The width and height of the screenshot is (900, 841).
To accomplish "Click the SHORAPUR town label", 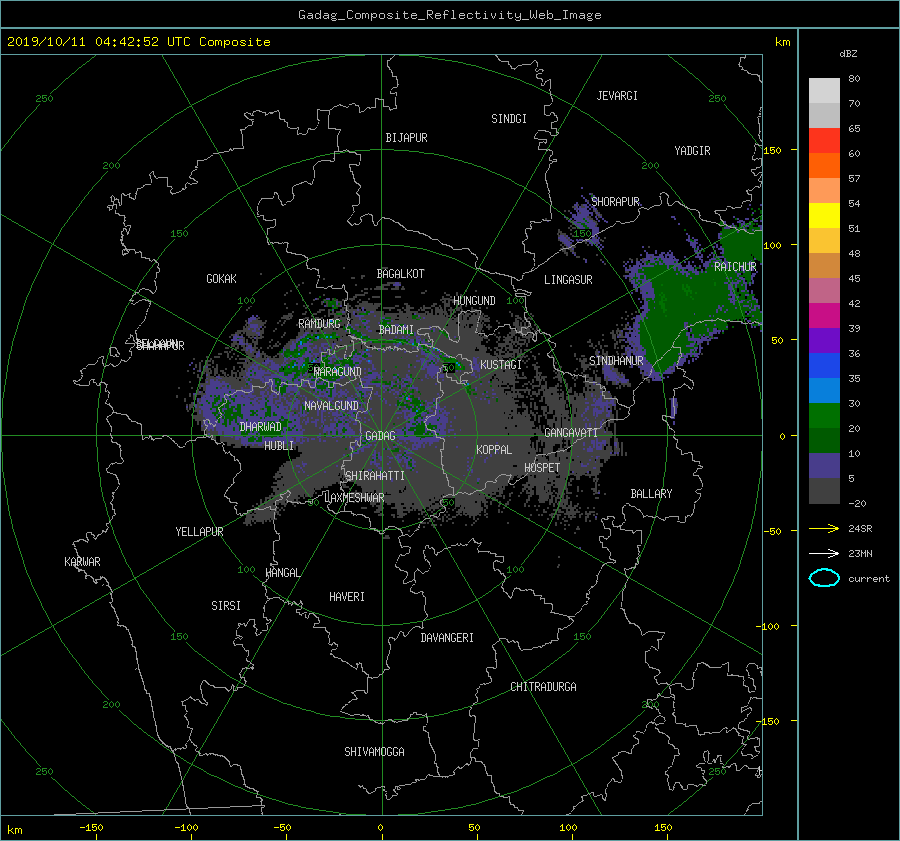I will 615,201.
